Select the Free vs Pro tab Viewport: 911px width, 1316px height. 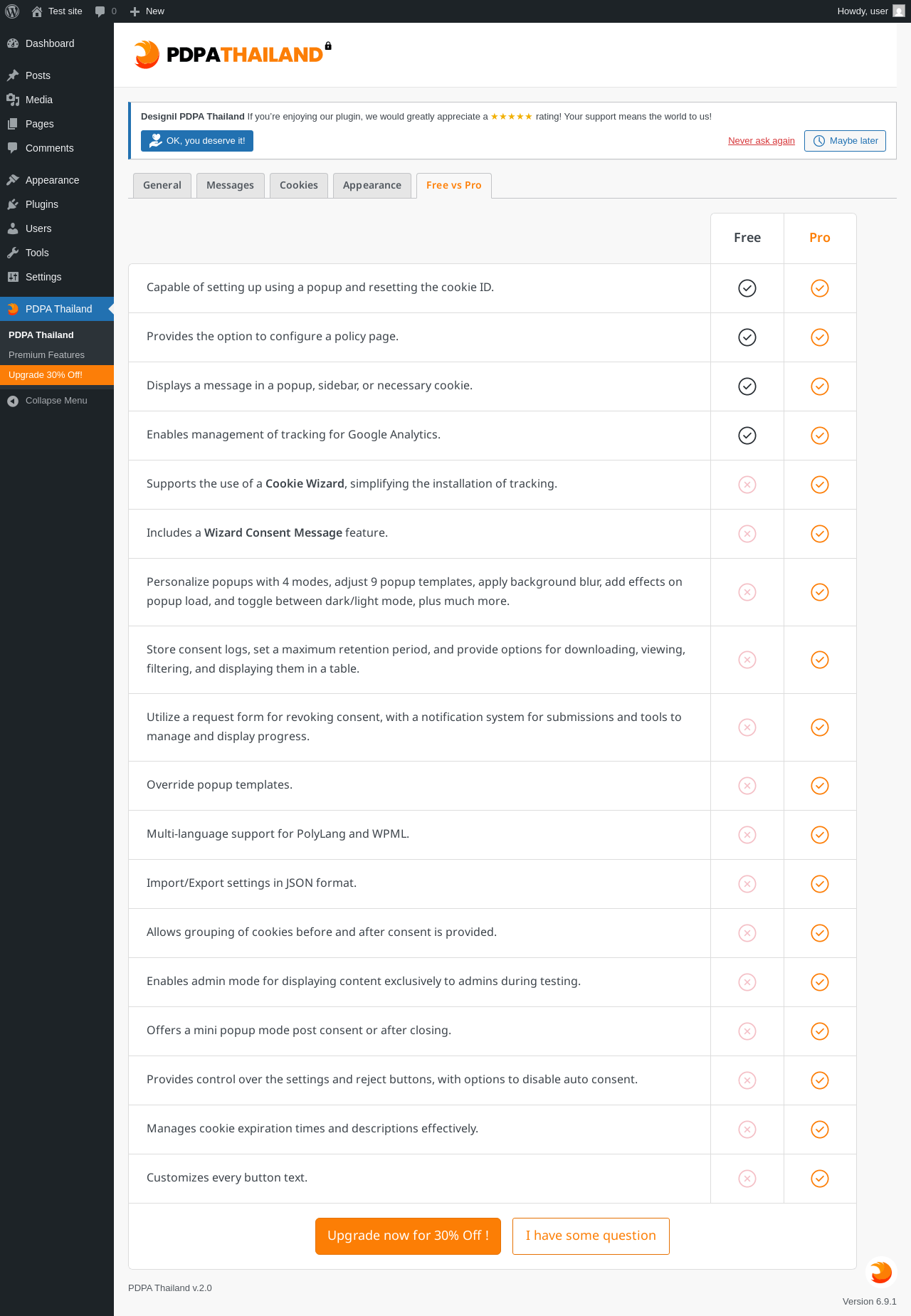coord(454,186)
